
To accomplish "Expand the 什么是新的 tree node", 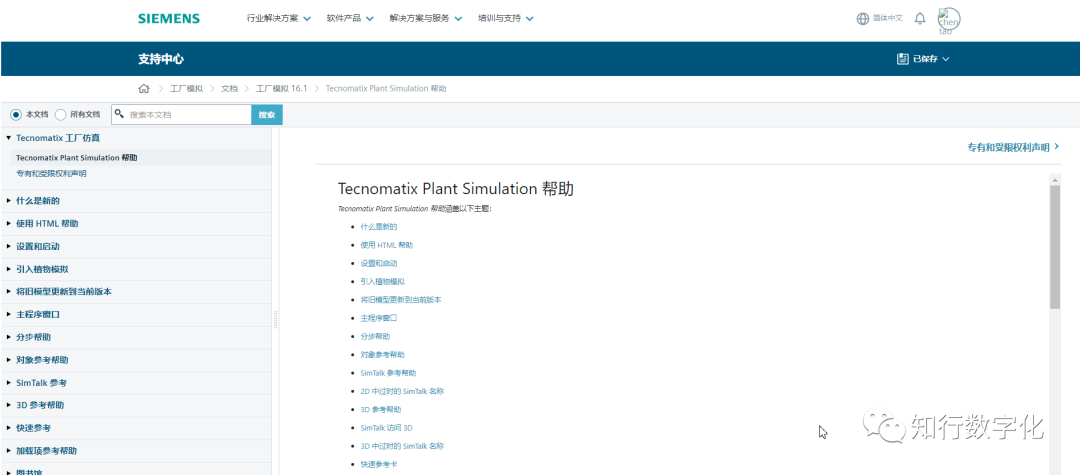I will point(8,201).
